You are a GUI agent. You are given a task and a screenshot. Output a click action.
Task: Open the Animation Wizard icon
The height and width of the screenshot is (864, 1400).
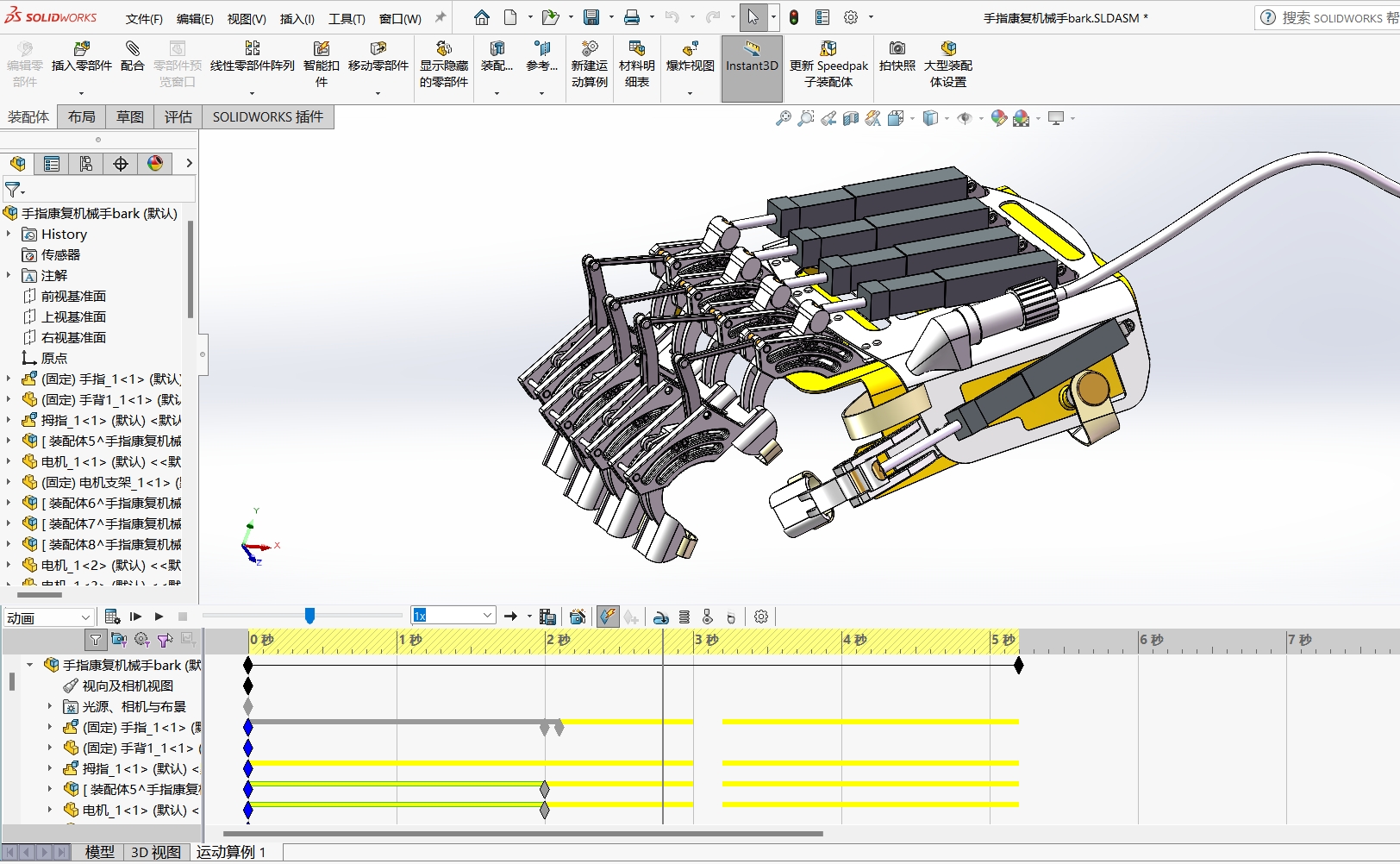click(578, 617)
